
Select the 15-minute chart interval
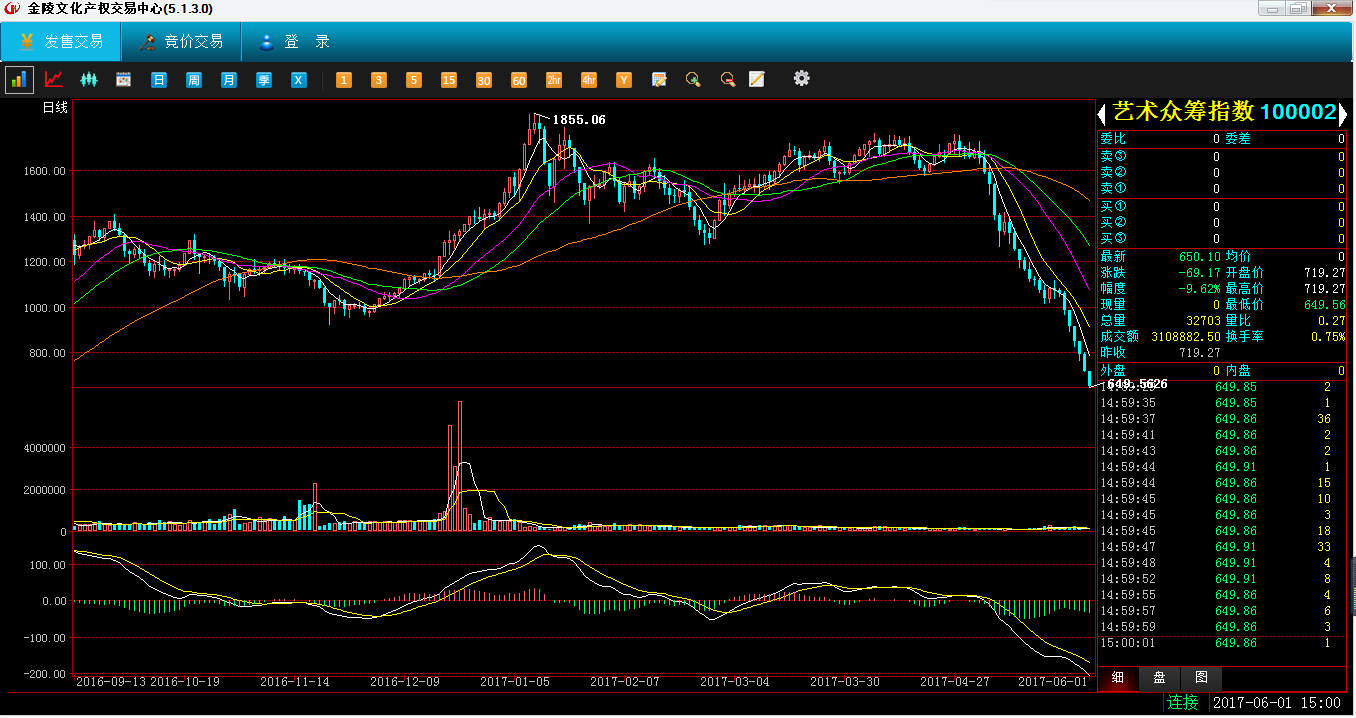pos(449,79)
